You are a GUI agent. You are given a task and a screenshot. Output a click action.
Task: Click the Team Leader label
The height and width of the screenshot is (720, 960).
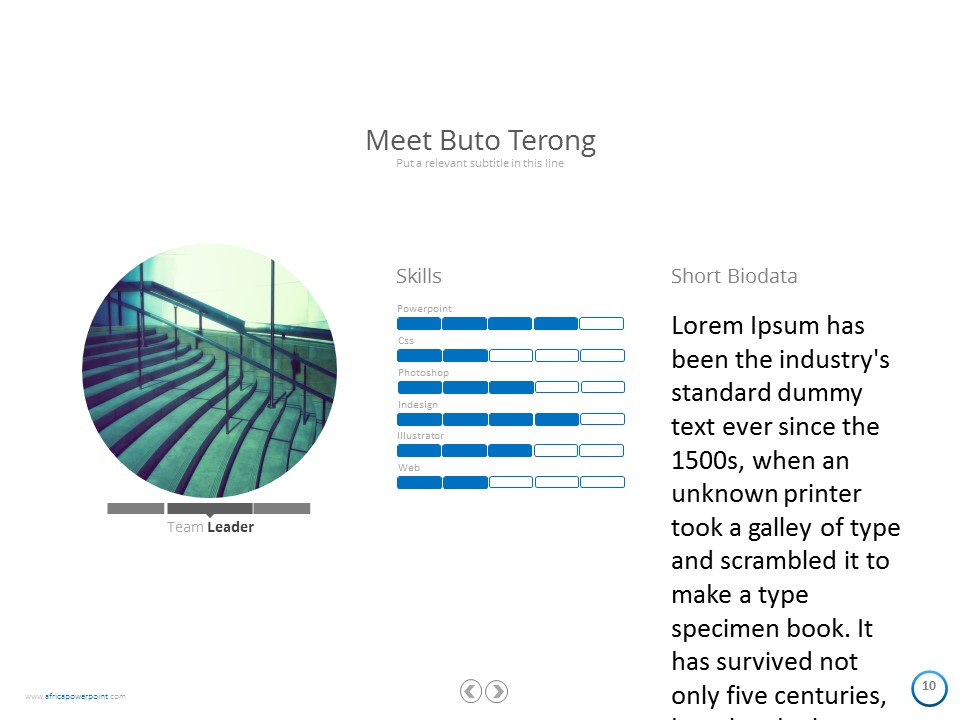210,527
